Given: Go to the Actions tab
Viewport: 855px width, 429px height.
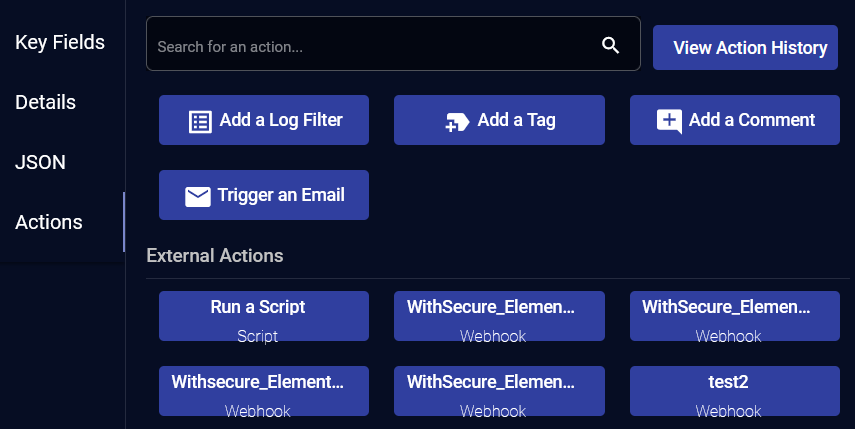Looking at the screenshot, I should click(x=49, y=222).
